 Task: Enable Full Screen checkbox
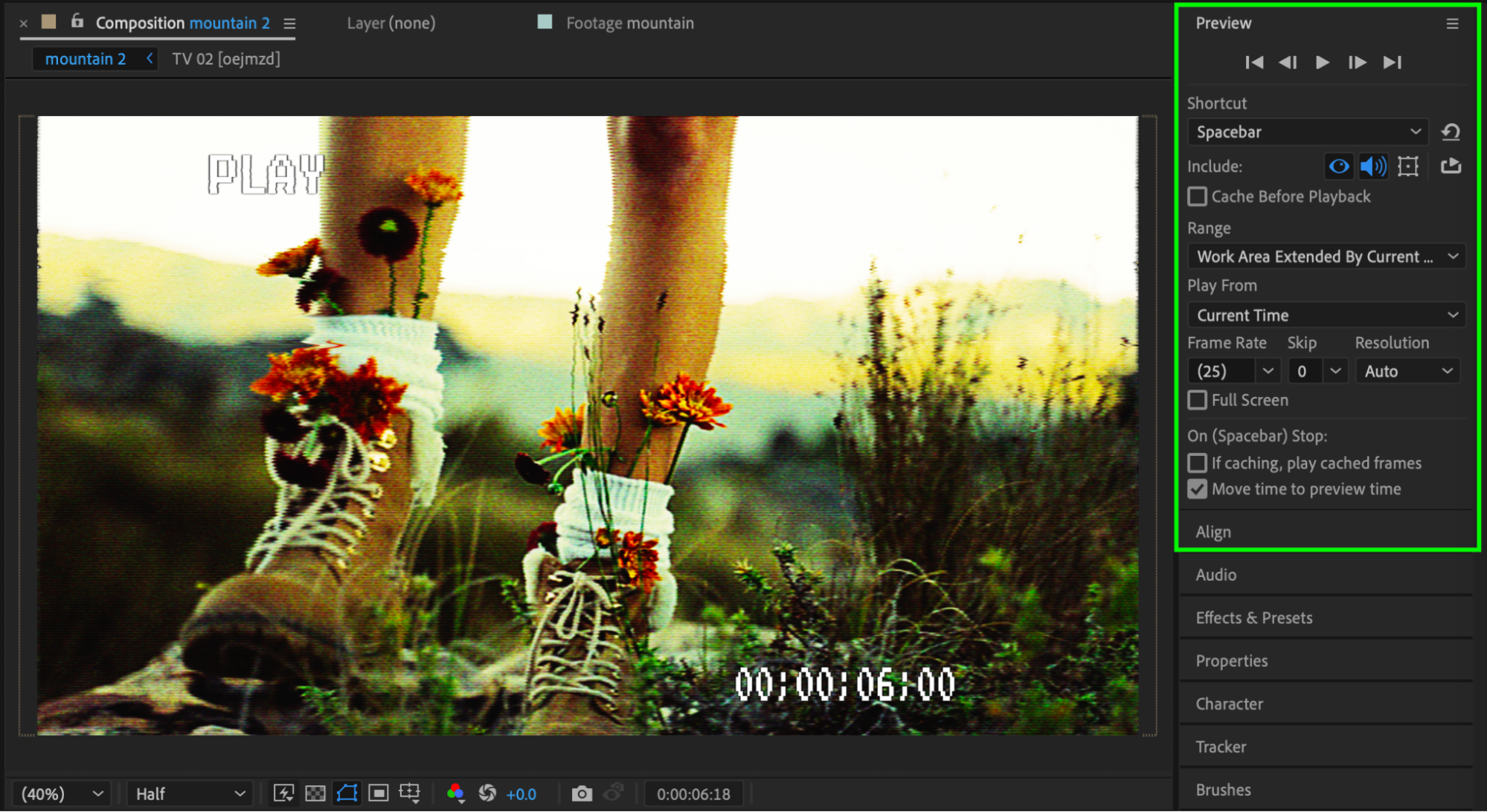1197,400
